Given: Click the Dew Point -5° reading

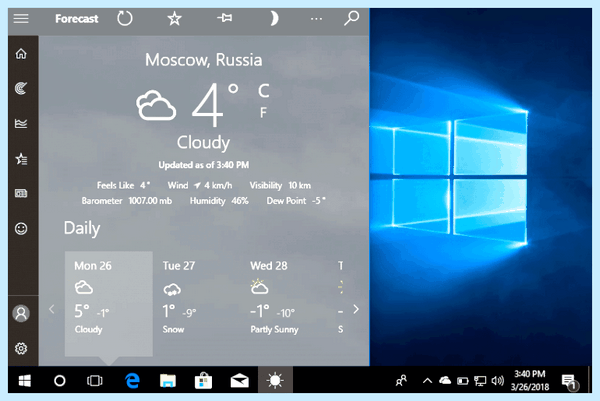Looking at the screenshot, I should point(296,201).
